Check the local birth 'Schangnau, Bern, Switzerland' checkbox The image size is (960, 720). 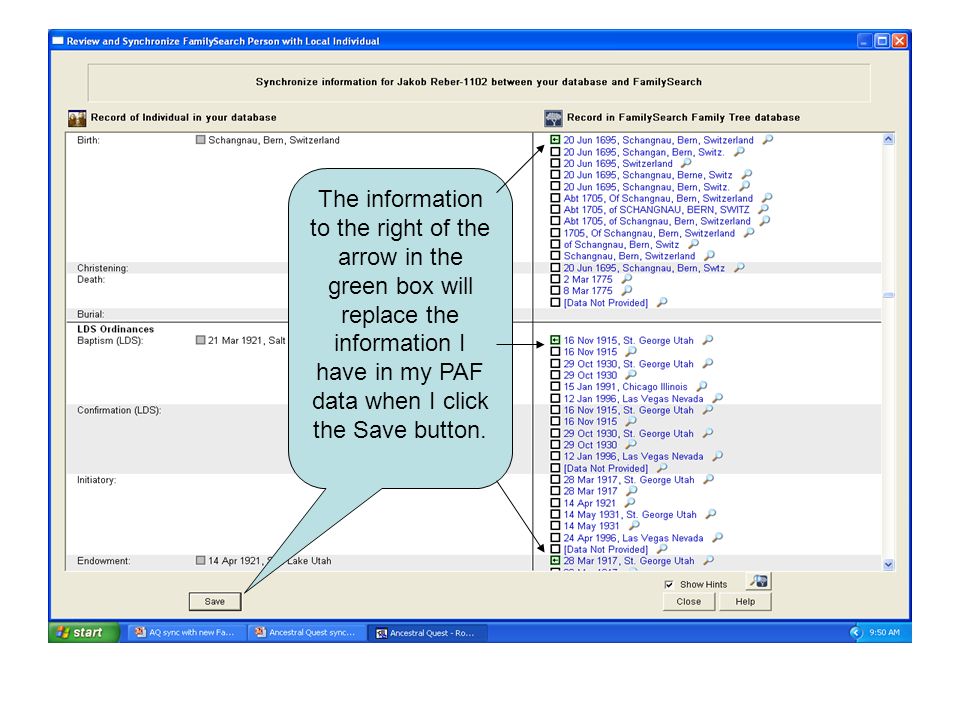coord(200,140)
